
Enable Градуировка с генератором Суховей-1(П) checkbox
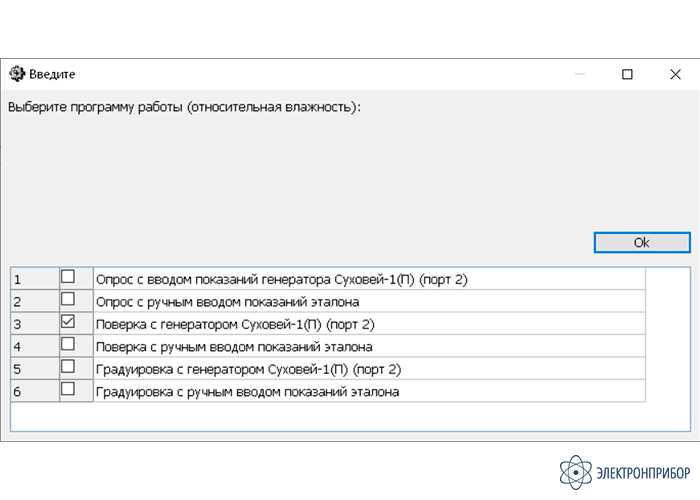click(68, 367)
